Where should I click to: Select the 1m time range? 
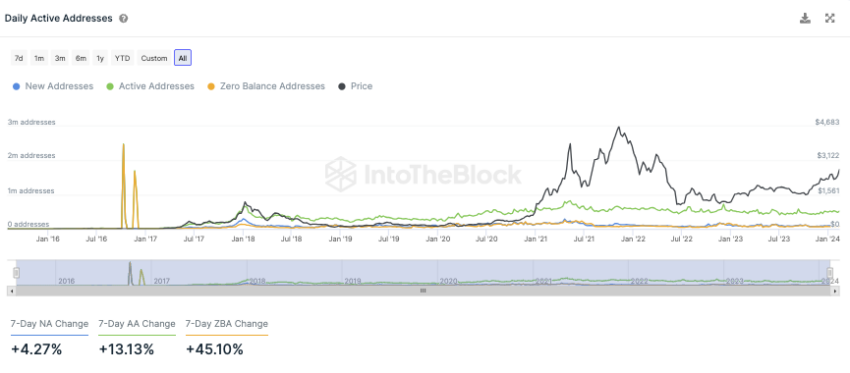39,58
